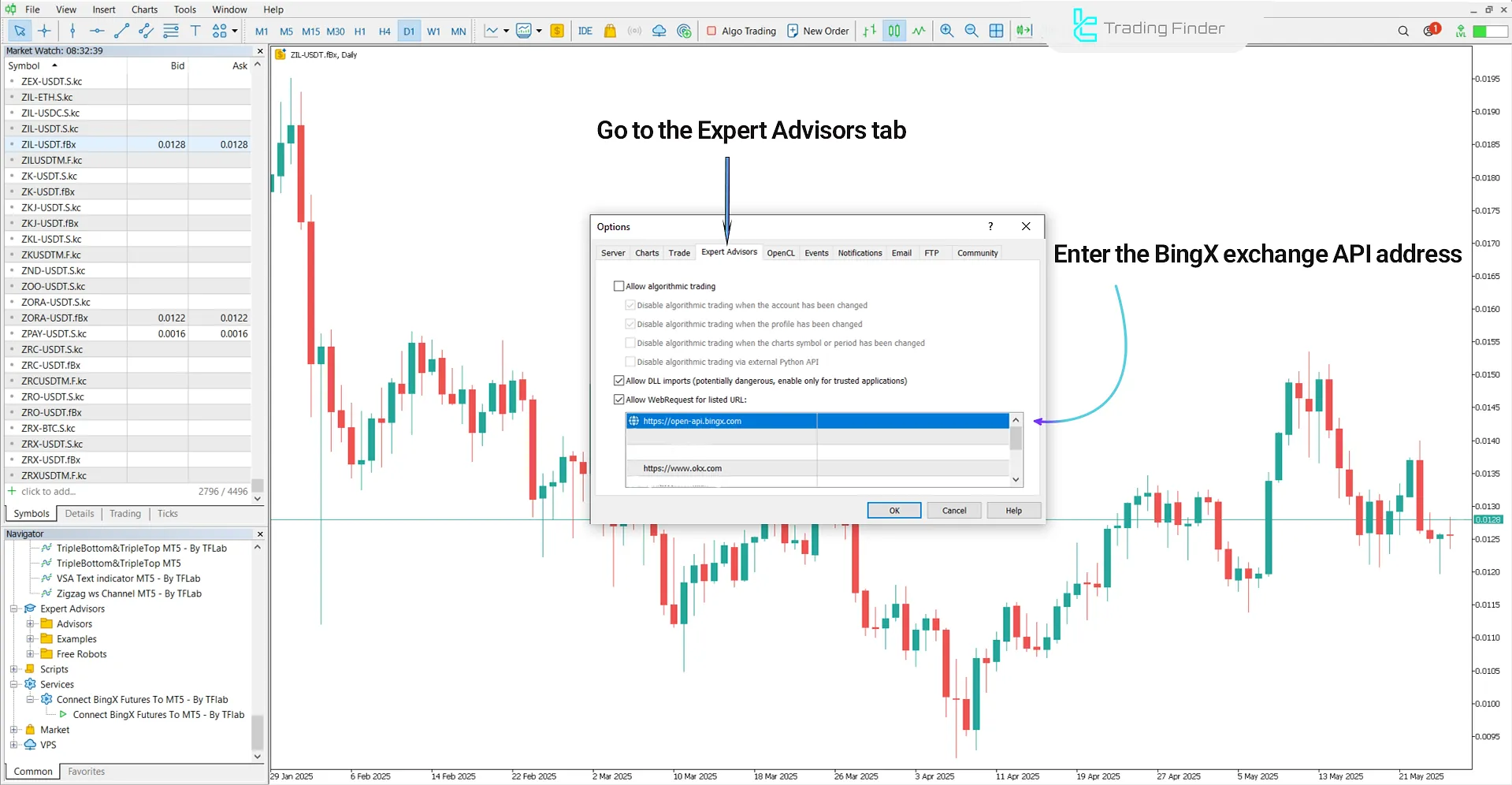Uncheck Allow DLL imports option
Image resolution: width=1512 pixels, height=785 pixels.
click(x=619, y=381)
